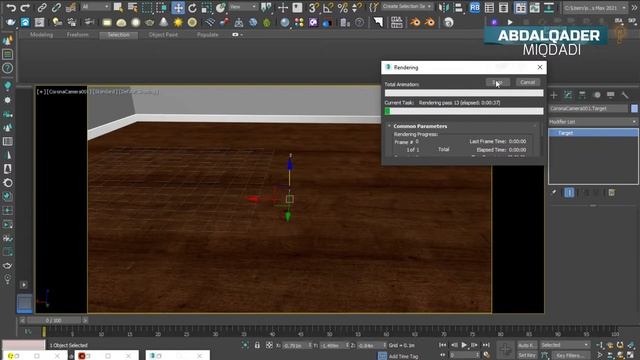Toggle the Selection Lock padlock
This screenshot has height=360, width=640.
257,345
